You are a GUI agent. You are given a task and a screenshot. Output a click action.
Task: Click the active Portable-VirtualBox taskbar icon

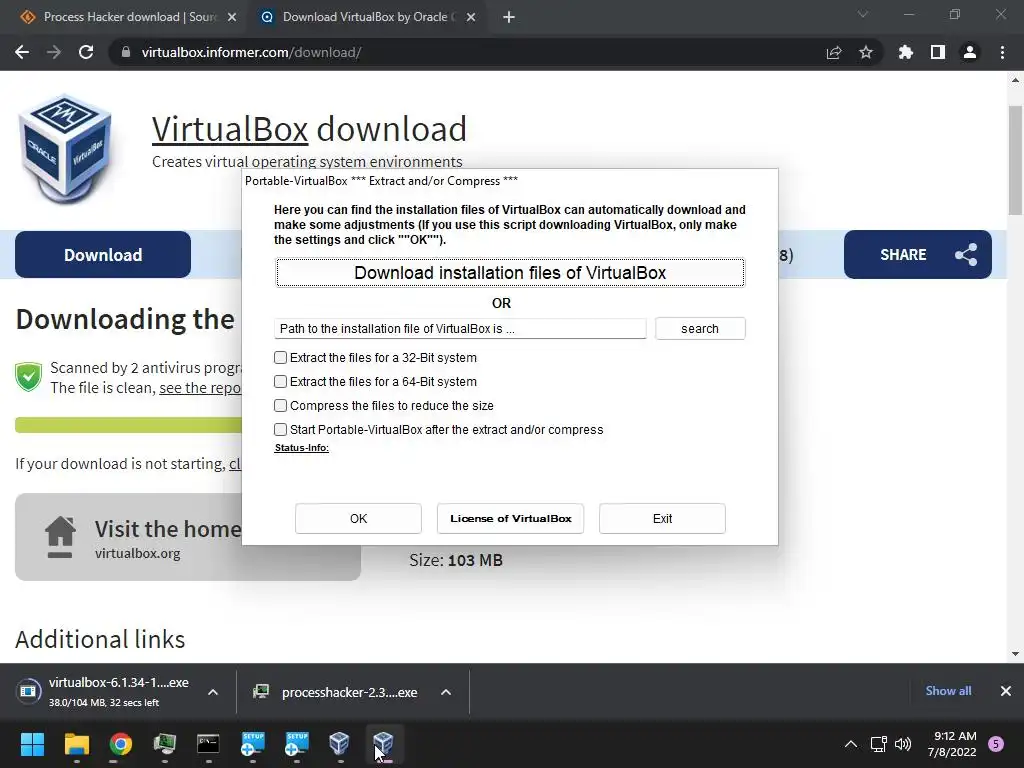click(x=383, y=744)
